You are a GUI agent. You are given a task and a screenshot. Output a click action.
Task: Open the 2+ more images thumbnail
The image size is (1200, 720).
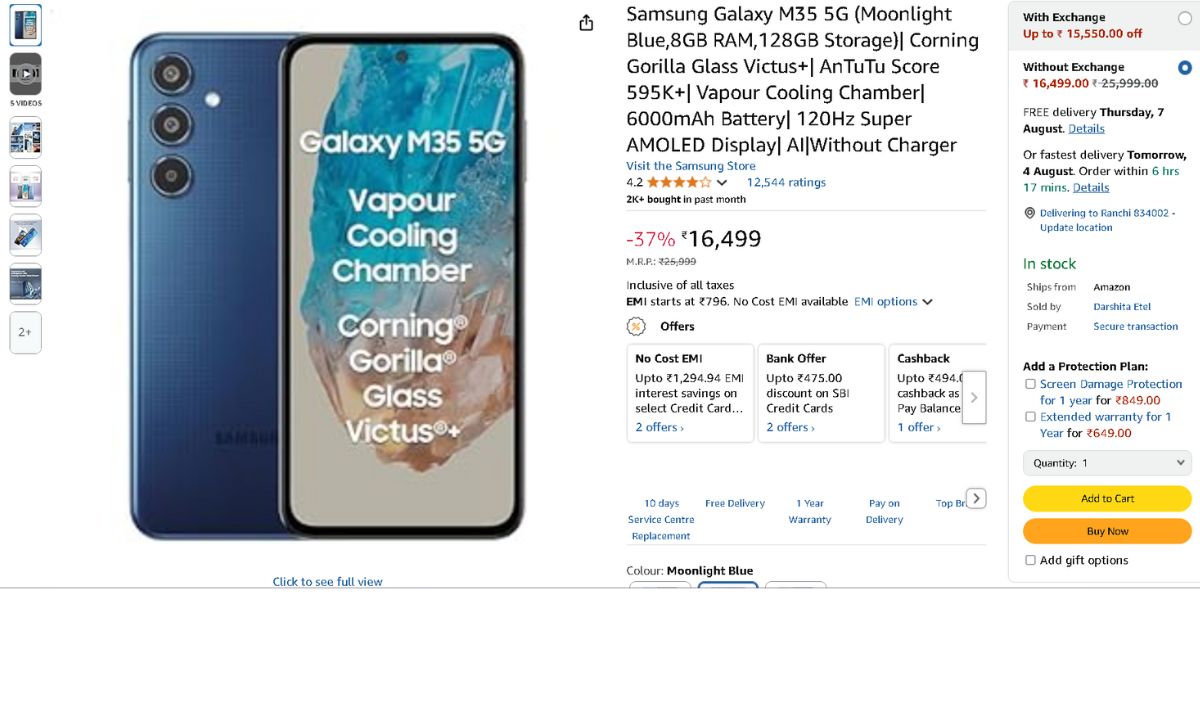click(x=25, y=332)
